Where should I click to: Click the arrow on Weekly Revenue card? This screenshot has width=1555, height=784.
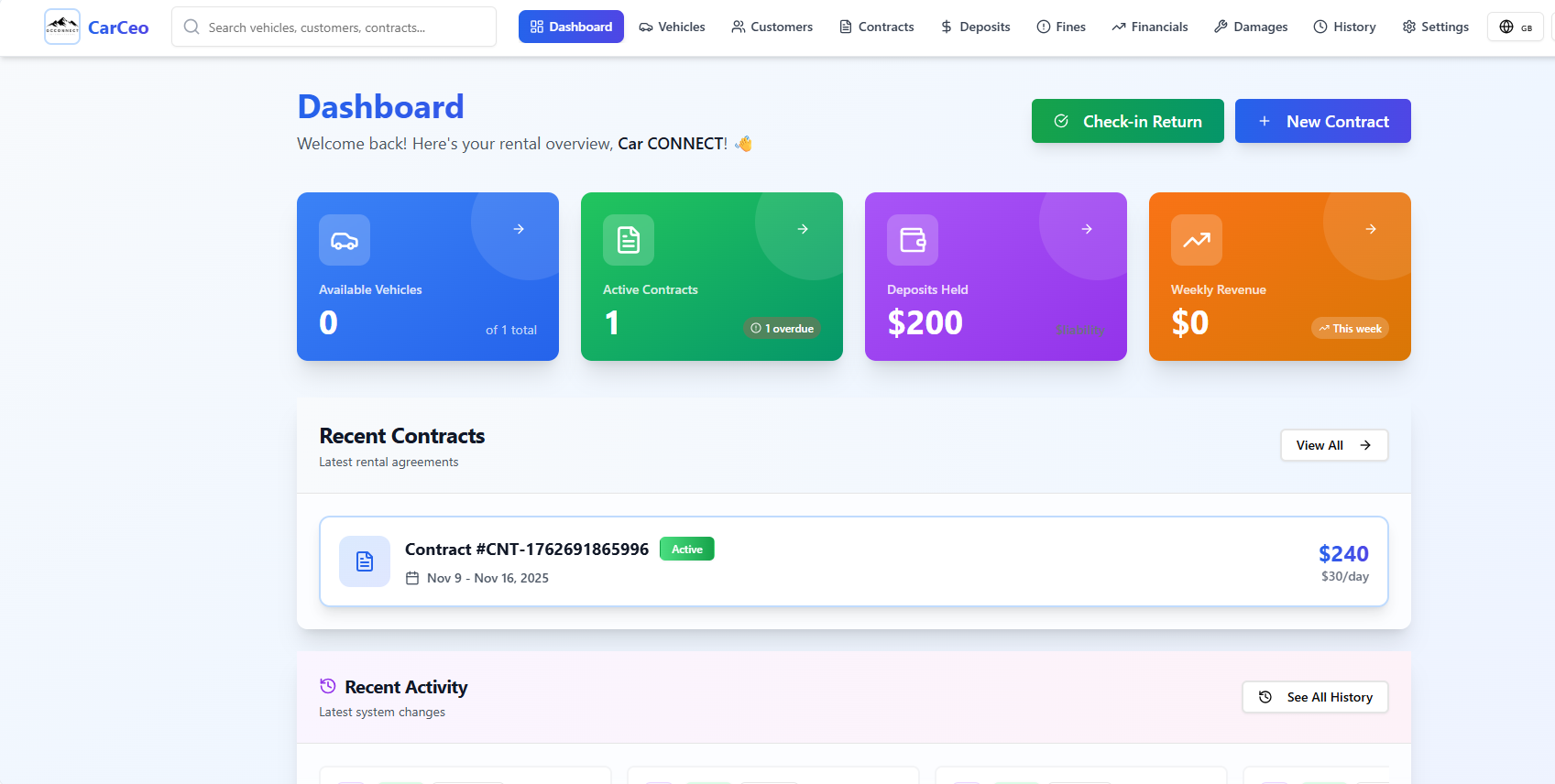1371,229
